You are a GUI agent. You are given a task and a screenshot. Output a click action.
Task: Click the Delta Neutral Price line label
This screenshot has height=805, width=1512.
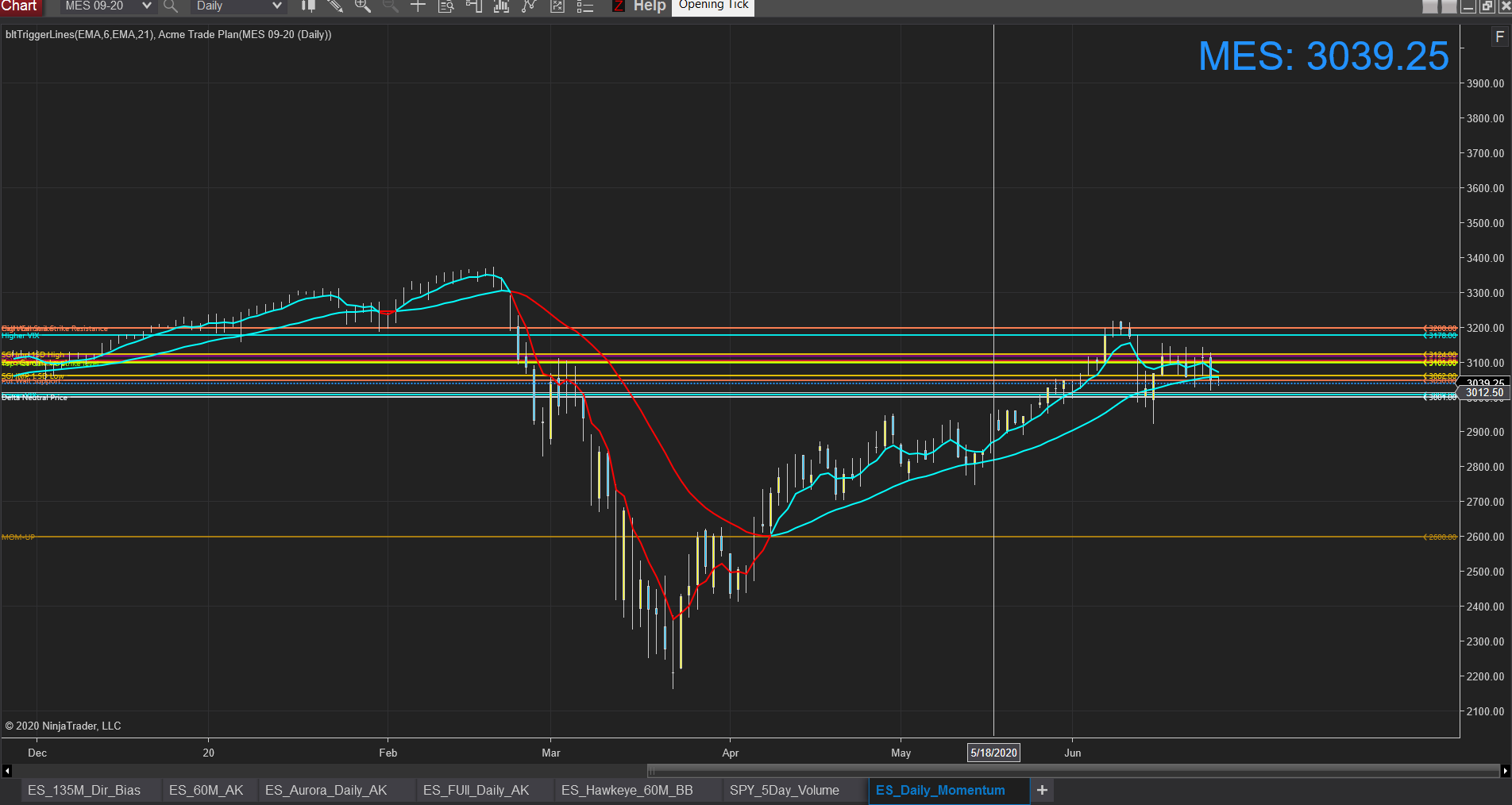tap(35, 397)
